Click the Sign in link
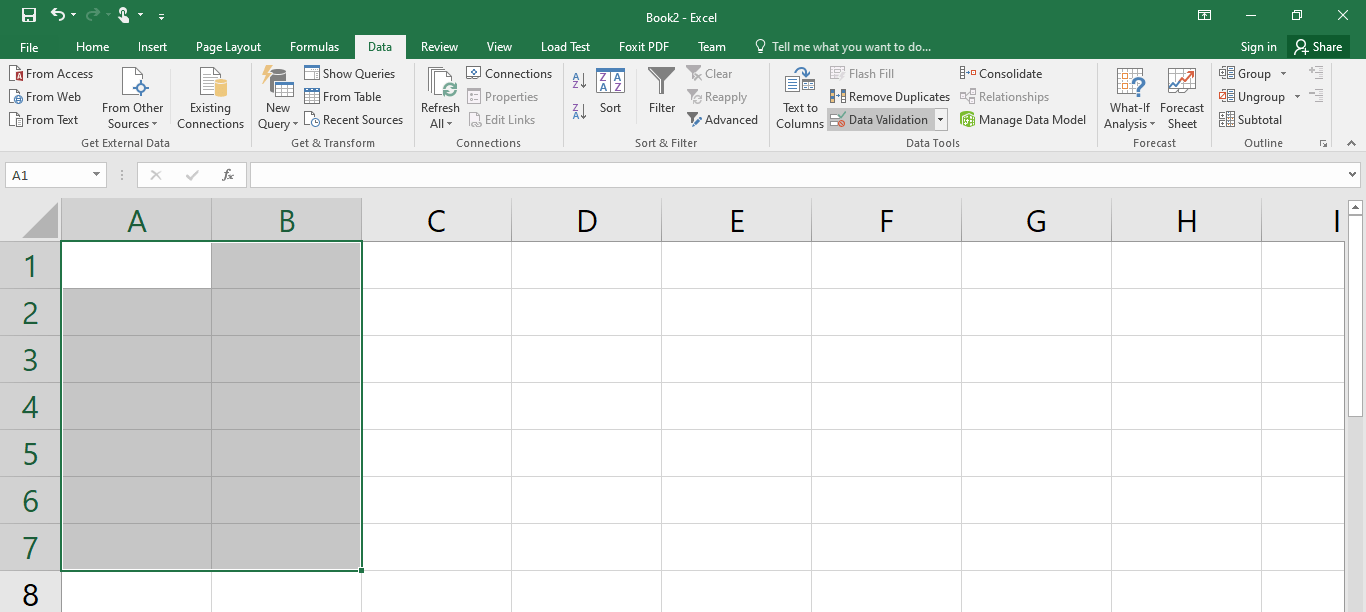 [x=1258, y=47]
